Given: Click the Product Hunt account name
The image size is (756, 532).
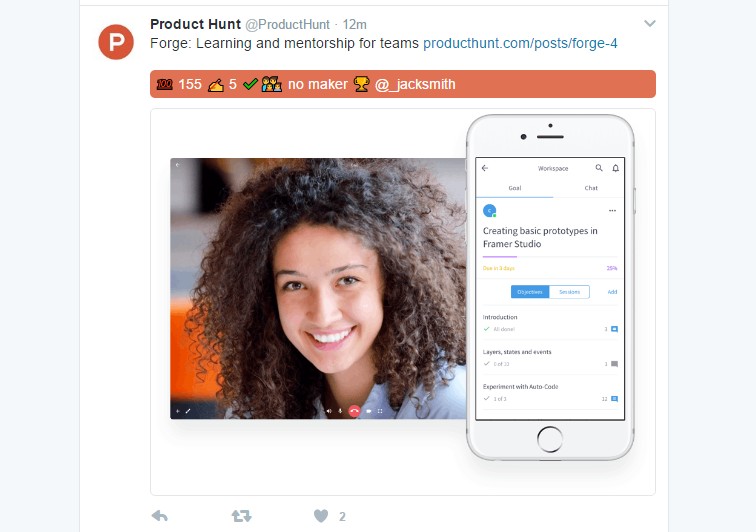Looking at the screenshot, I should (195, 24).
